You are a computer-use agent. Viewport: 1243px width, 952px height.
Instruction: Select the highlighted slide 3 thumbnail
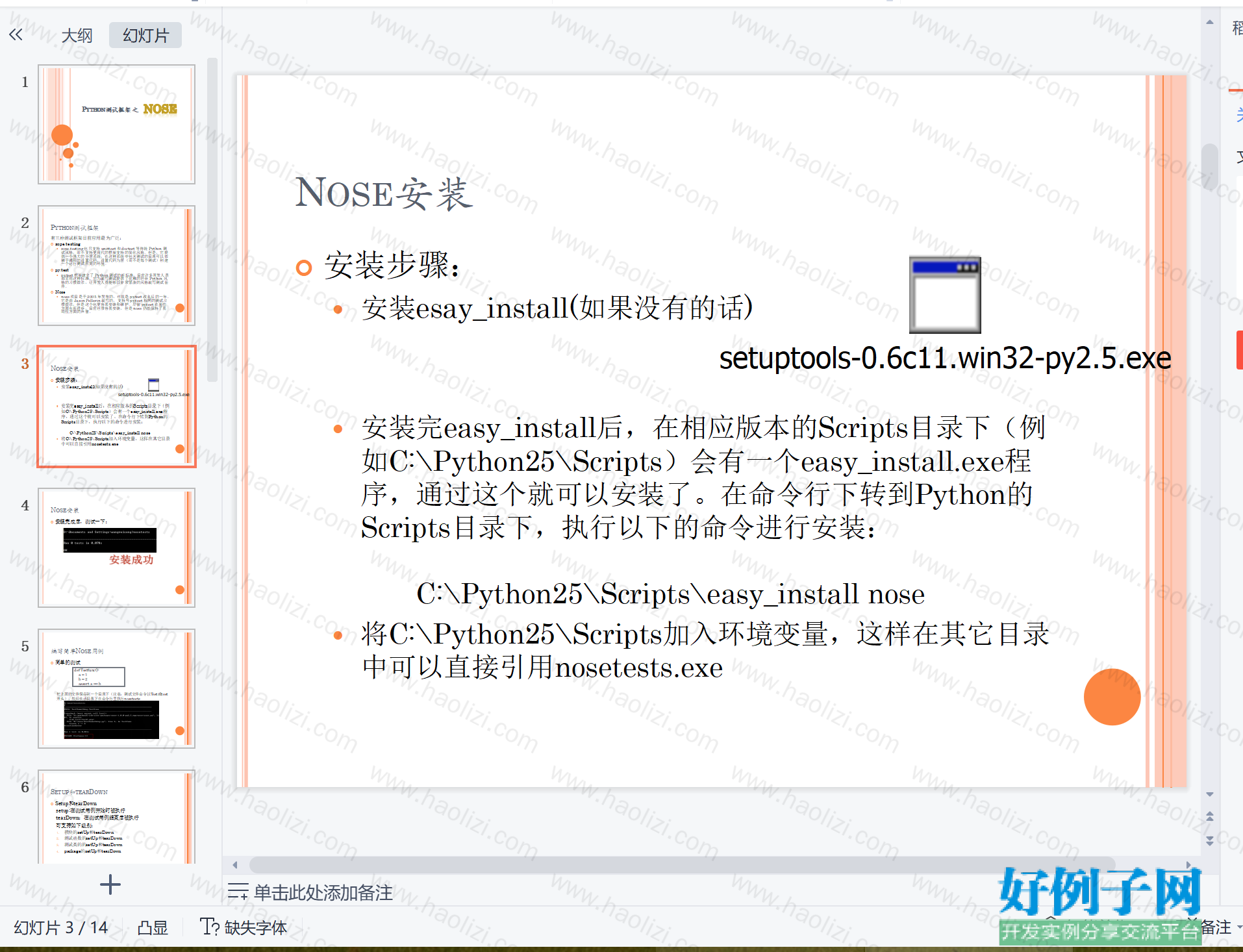coord(116,407)
